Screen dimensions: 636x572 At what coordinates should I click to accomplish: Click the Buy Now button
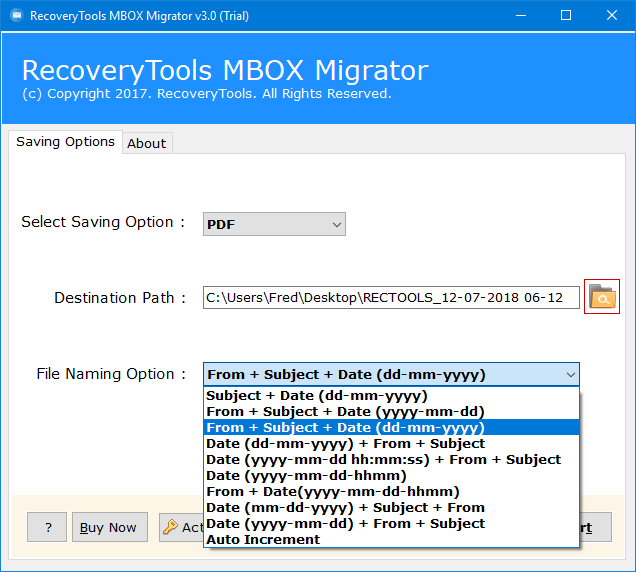pos(110,527)
